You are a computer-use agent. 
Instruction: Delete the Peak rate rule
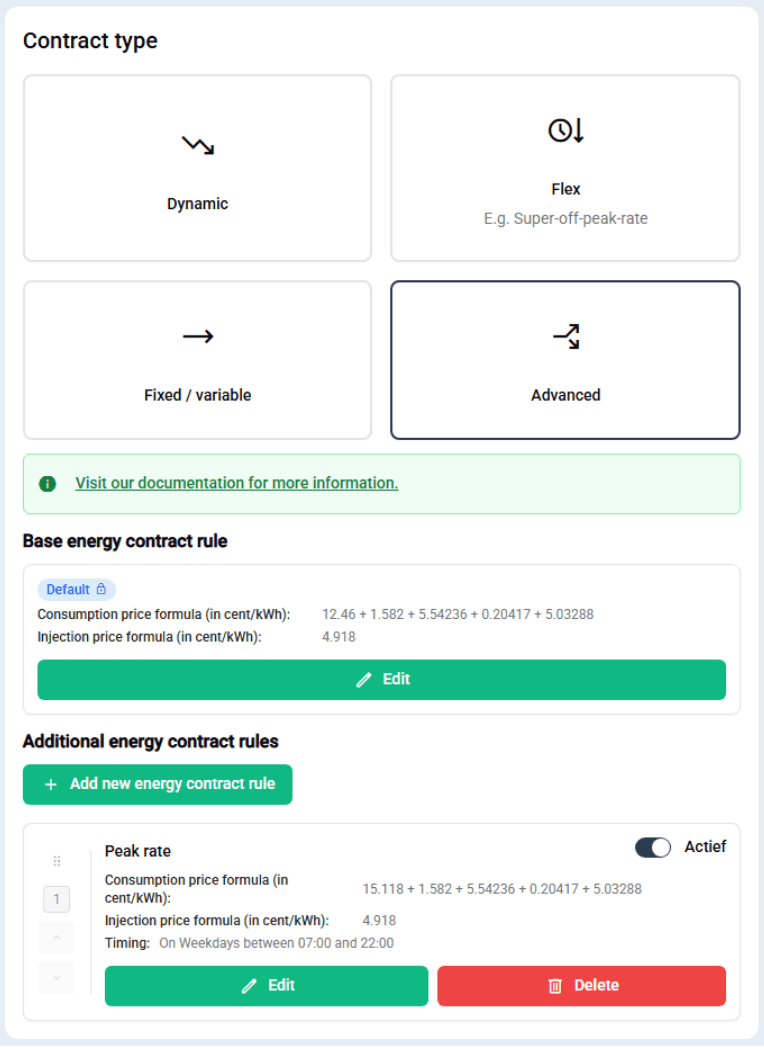point(581,985)
